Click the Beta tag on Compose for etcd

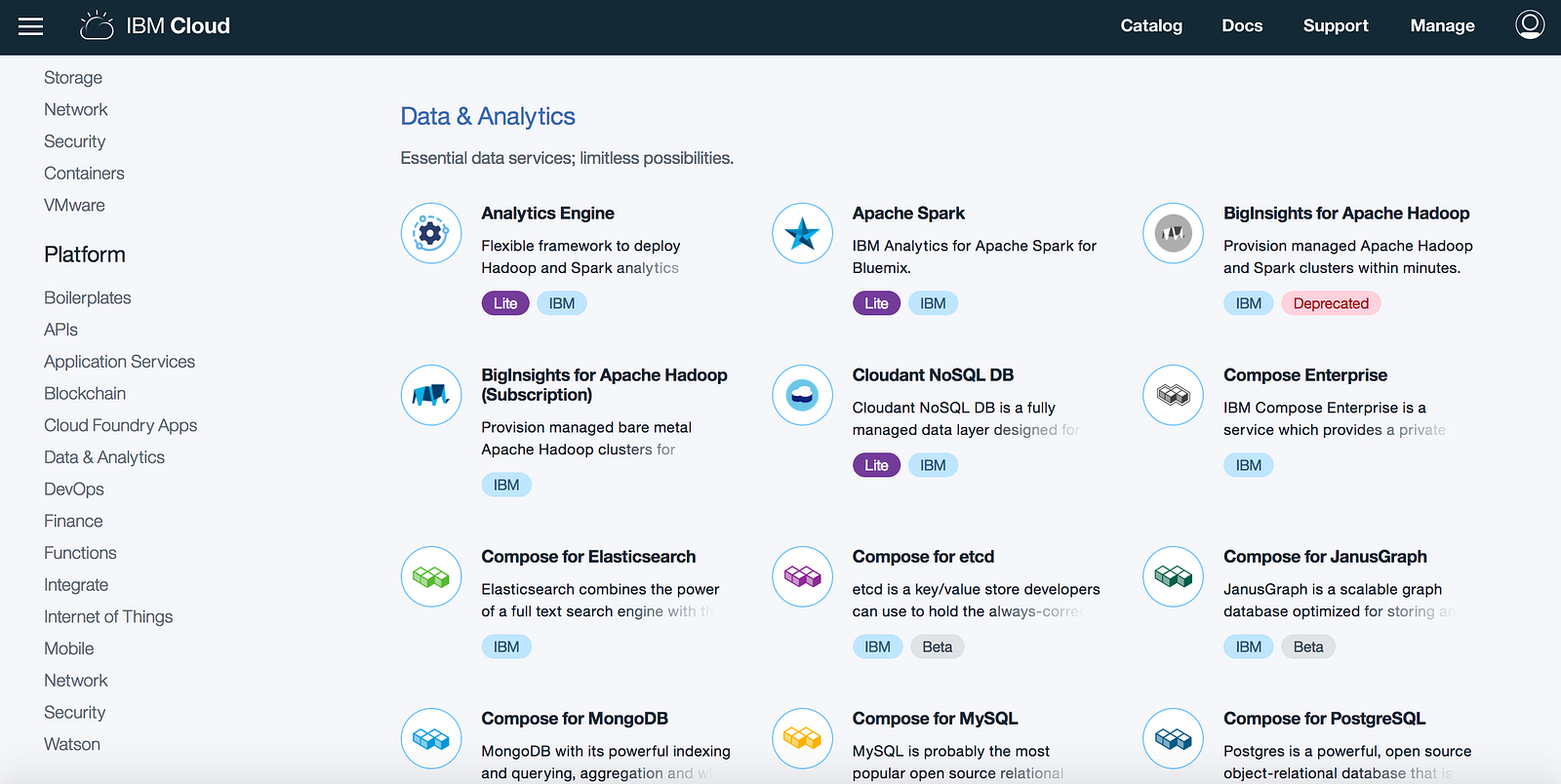[x=938, y=647]
